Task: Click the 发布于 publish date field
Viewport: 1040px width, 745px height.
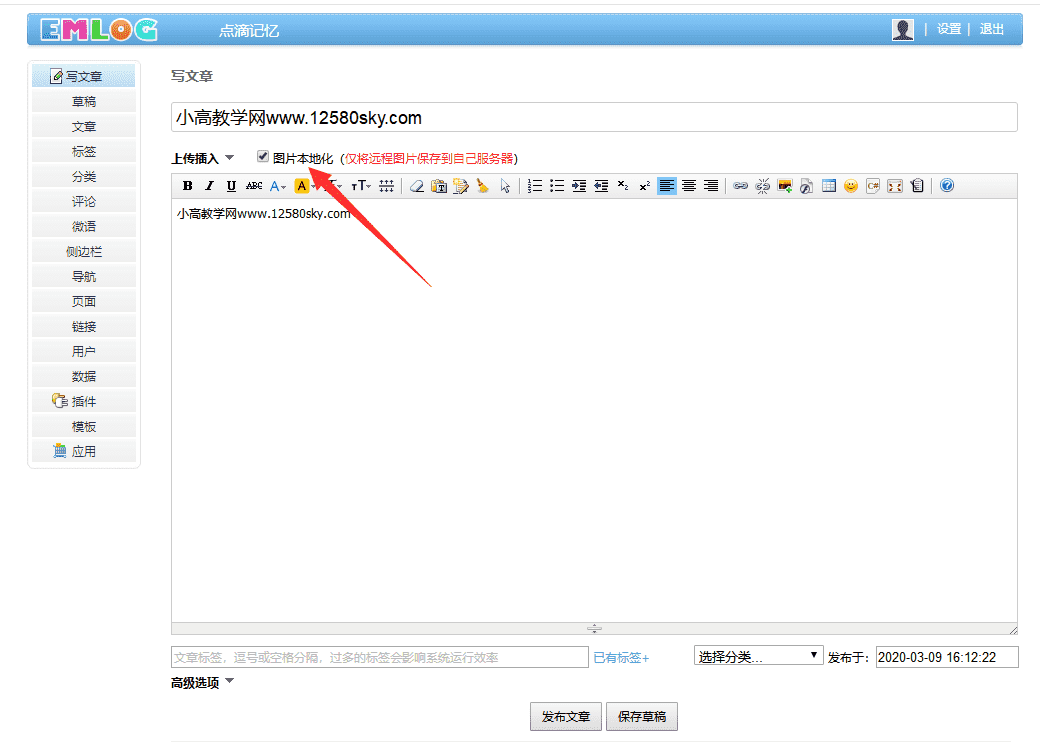Action: (946, 657)
